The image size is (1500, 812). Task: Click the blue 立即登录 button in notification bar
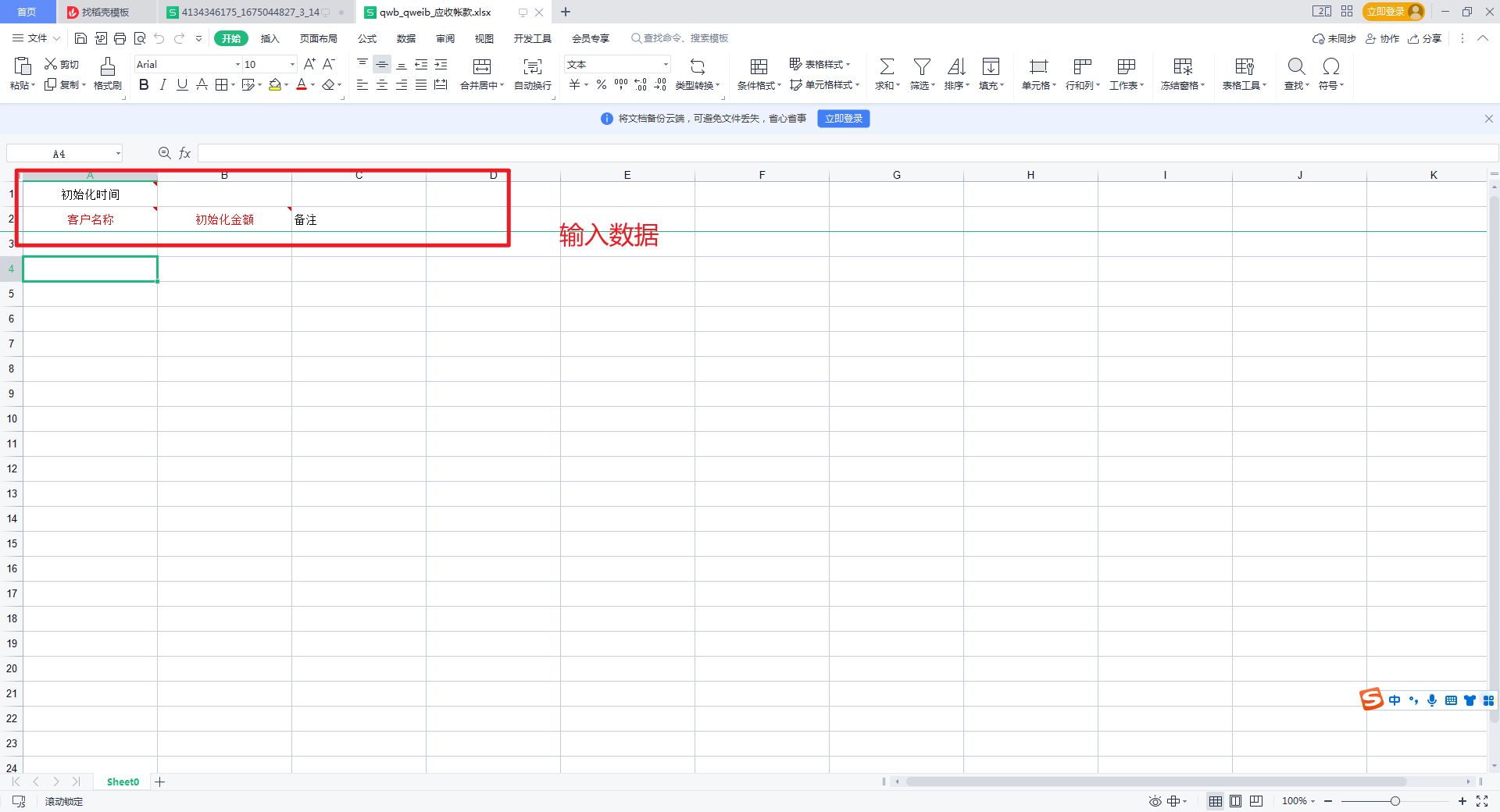pos(844,119)
